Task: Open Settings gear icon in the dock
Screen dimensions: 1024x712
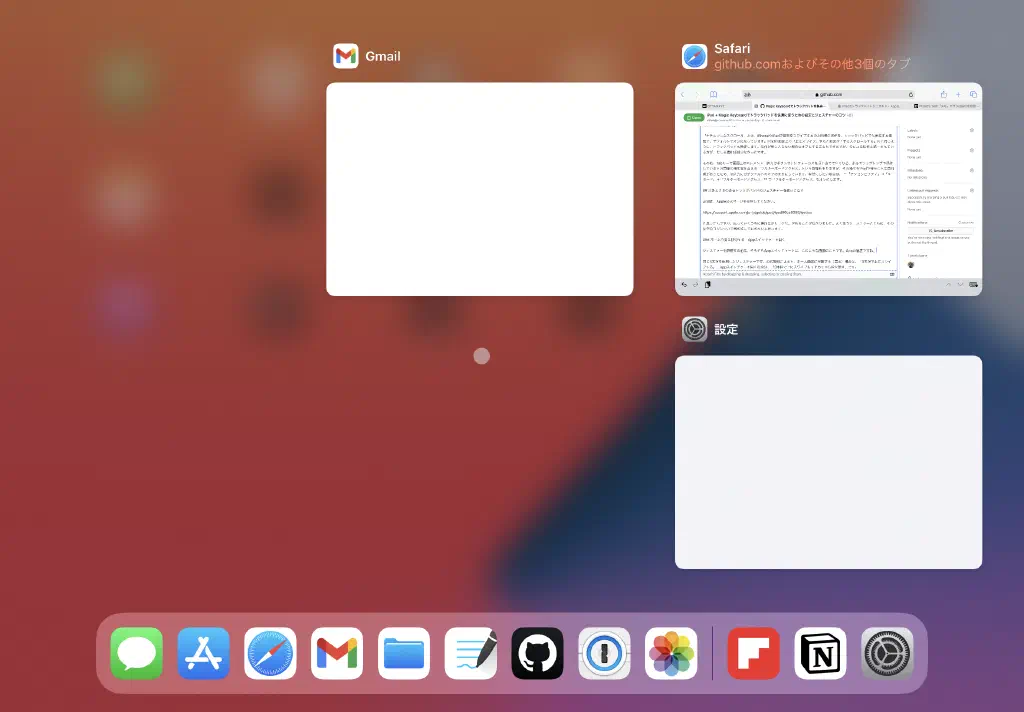Action: point(887,653)
